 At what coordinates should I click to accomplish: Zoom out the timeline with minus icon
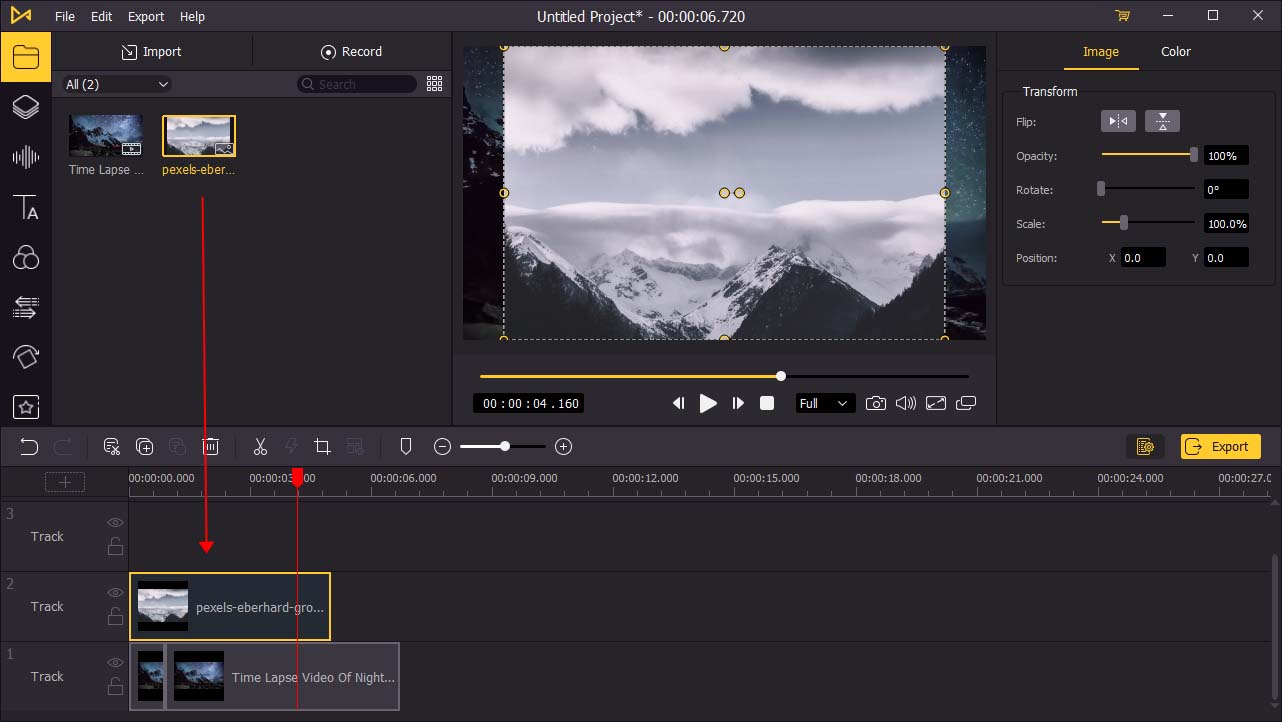tap(442, 447)
